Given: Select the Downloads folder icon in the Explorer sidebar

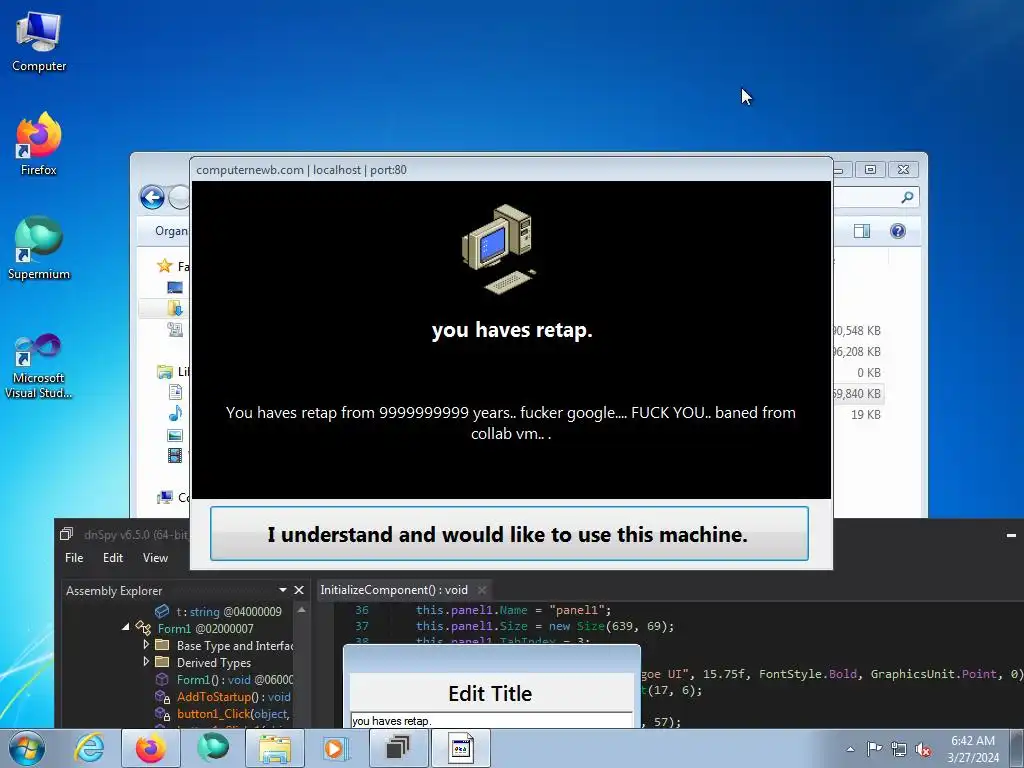Looking at the screenshot, I should pos(175,308).
